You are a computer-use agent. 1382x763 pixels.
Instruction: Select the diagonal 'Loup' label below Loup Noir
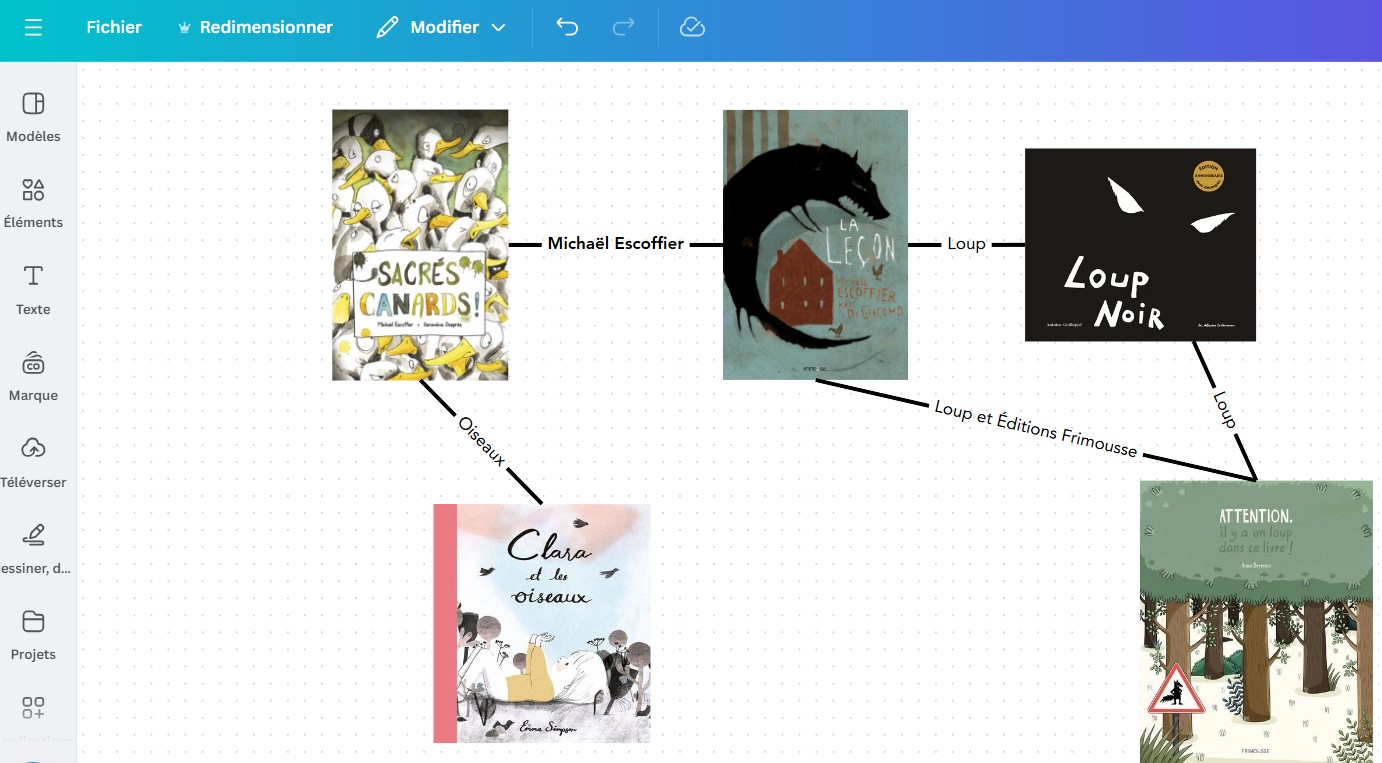tap(1224, 410)
